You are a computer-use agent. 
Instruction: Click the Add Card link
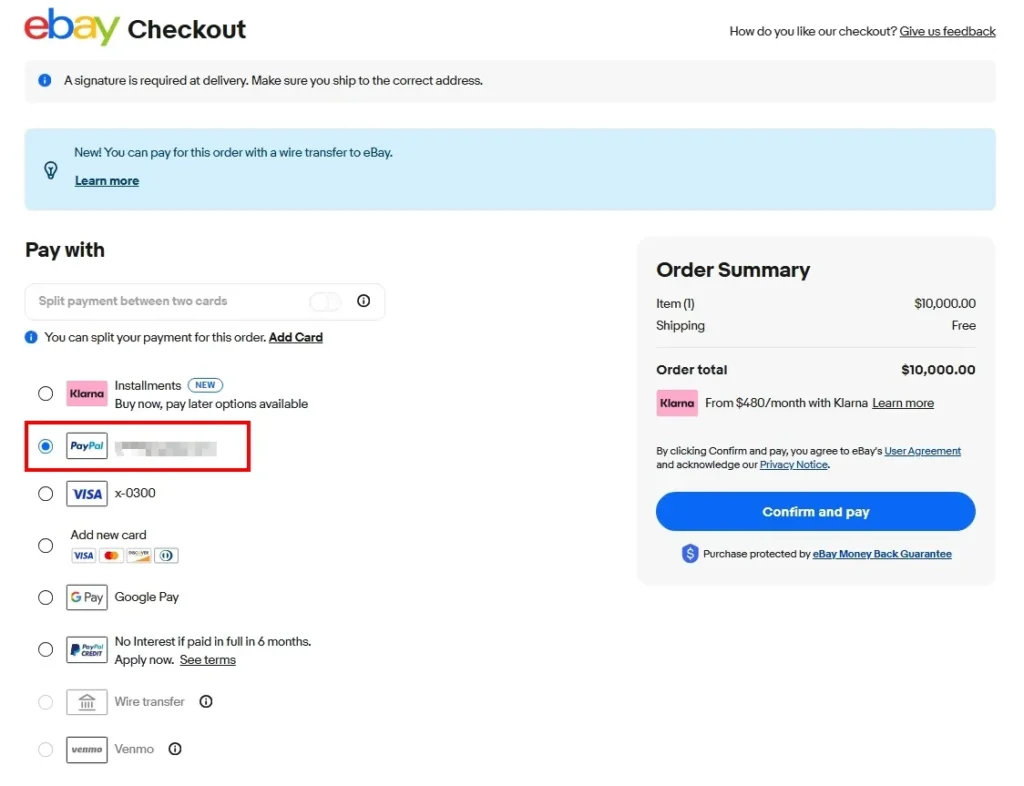[x=296, y=338]
